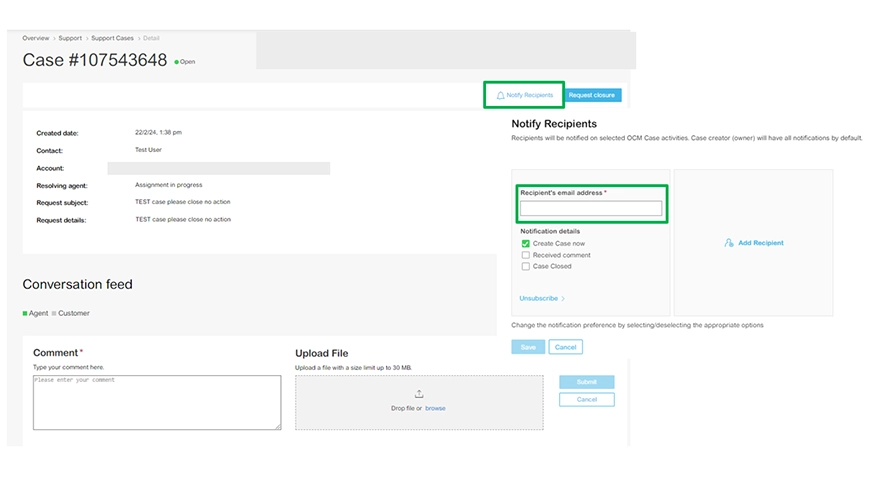This screenshot has width=875, height=492.
Task: Click the Open status indicator
Action: [185, 62]
